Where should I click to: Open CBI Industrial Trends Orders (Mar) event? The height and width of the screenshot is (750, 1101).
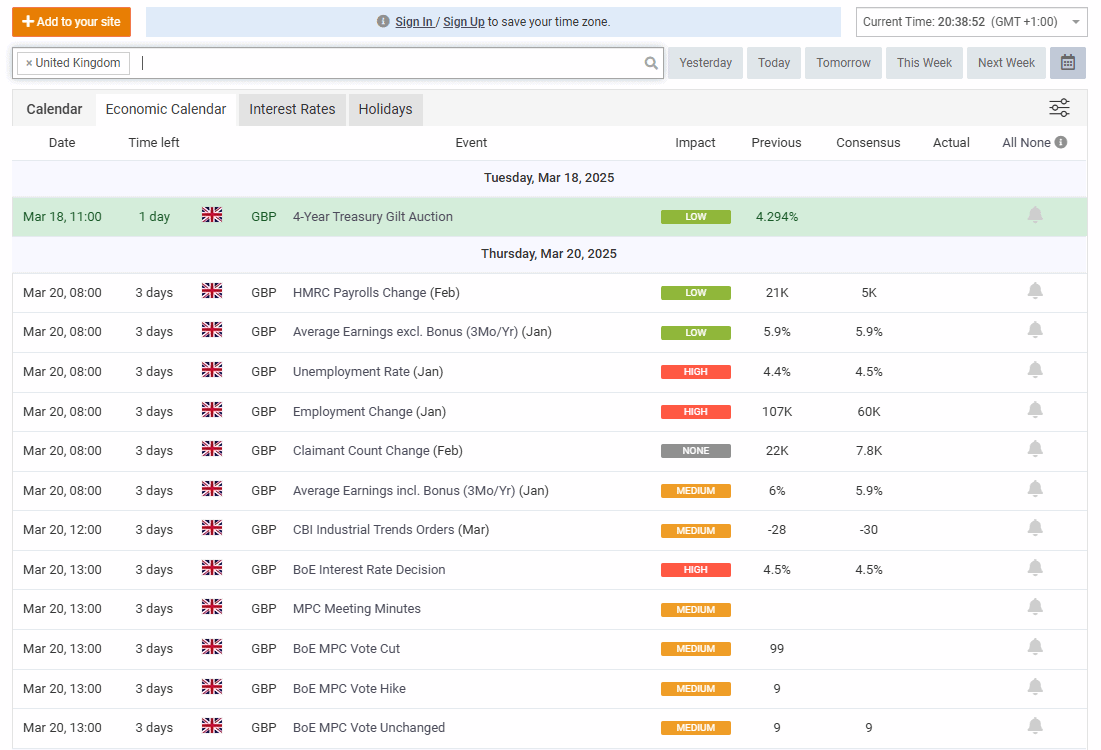(391, 529)
